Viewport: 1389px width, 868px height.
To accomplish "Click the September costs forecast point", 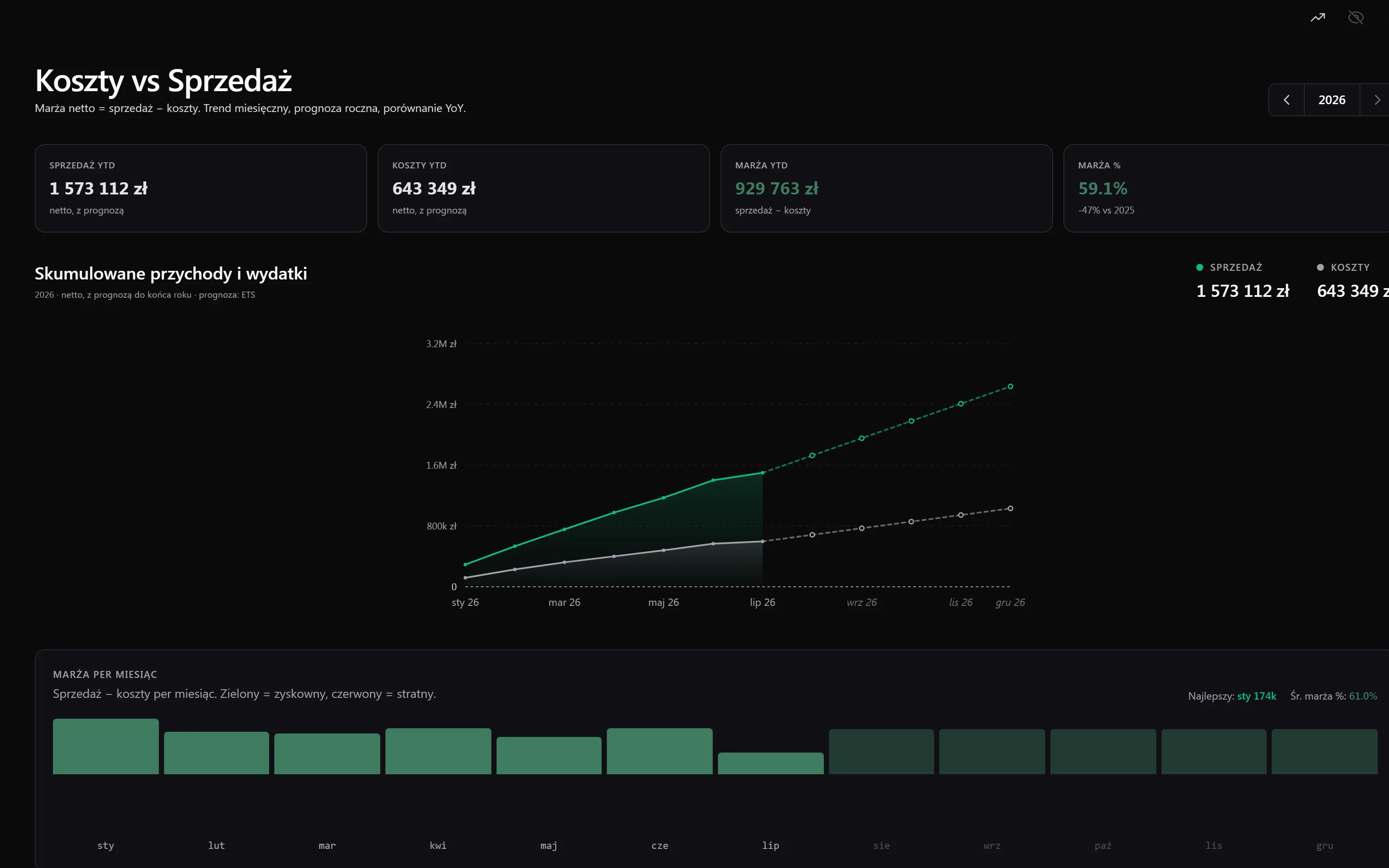I will click(862, 528).
